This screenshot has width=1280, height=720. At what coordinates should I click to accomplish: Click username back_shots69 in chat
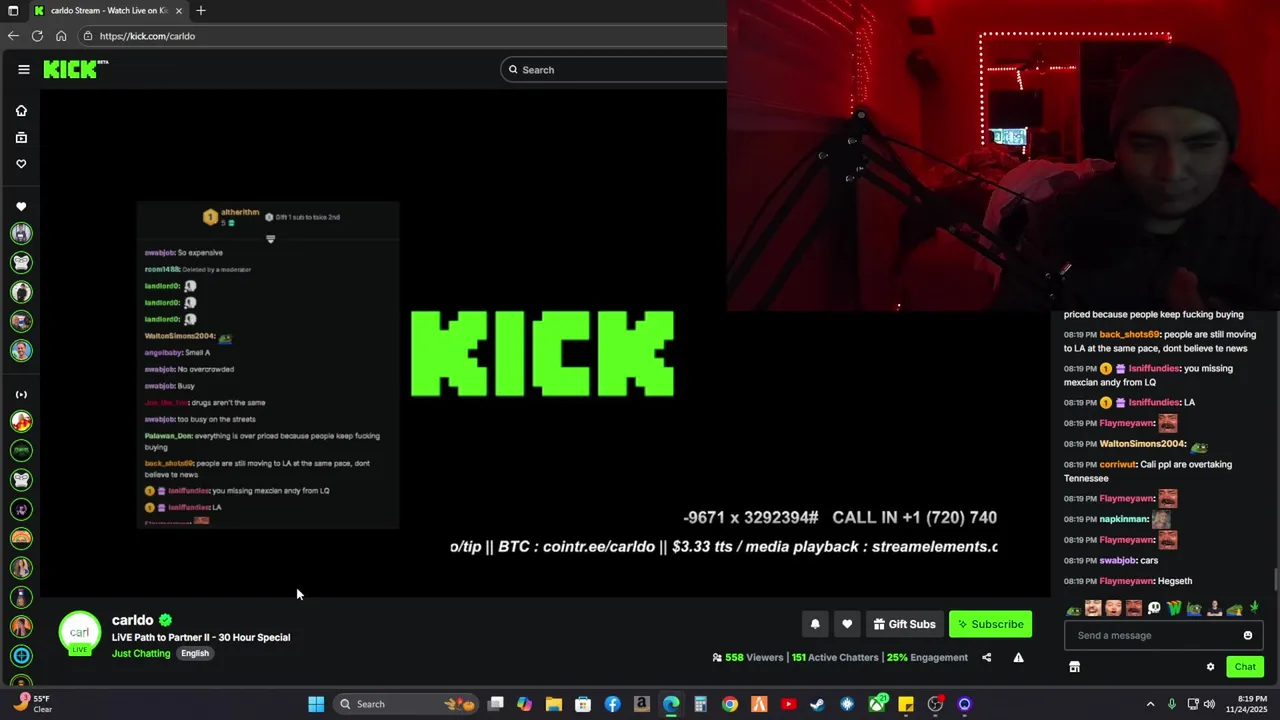[x=1129, y=334]
